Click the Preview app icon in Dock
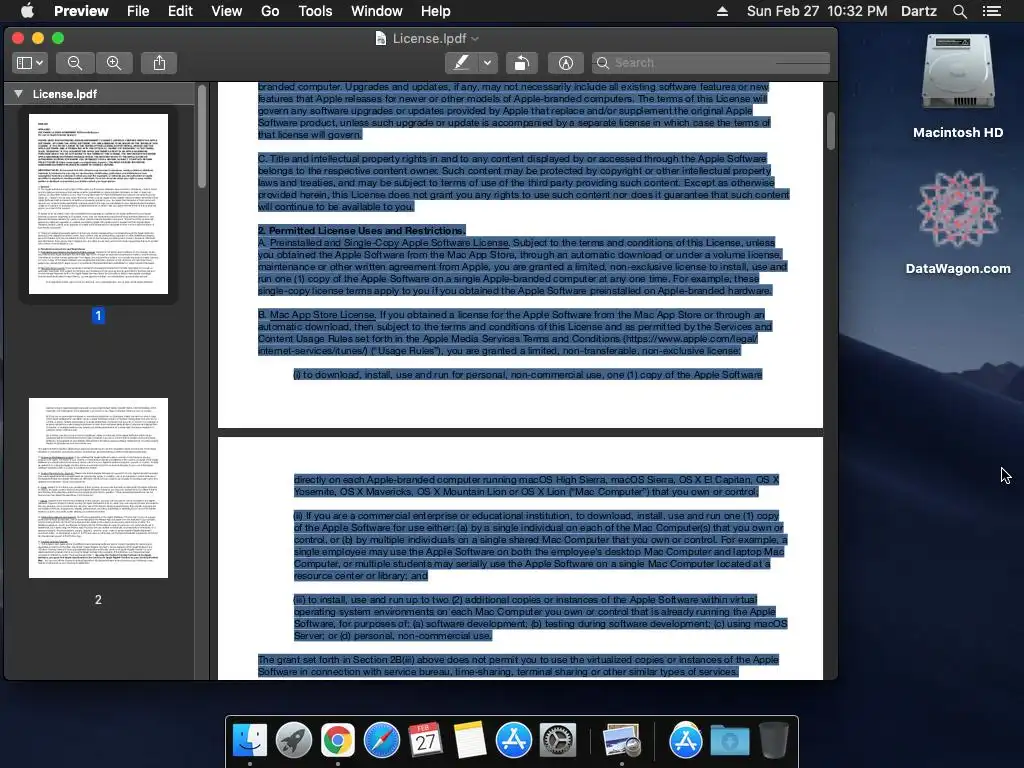This screenshot has width=1024, height=768. coord(621,741)
